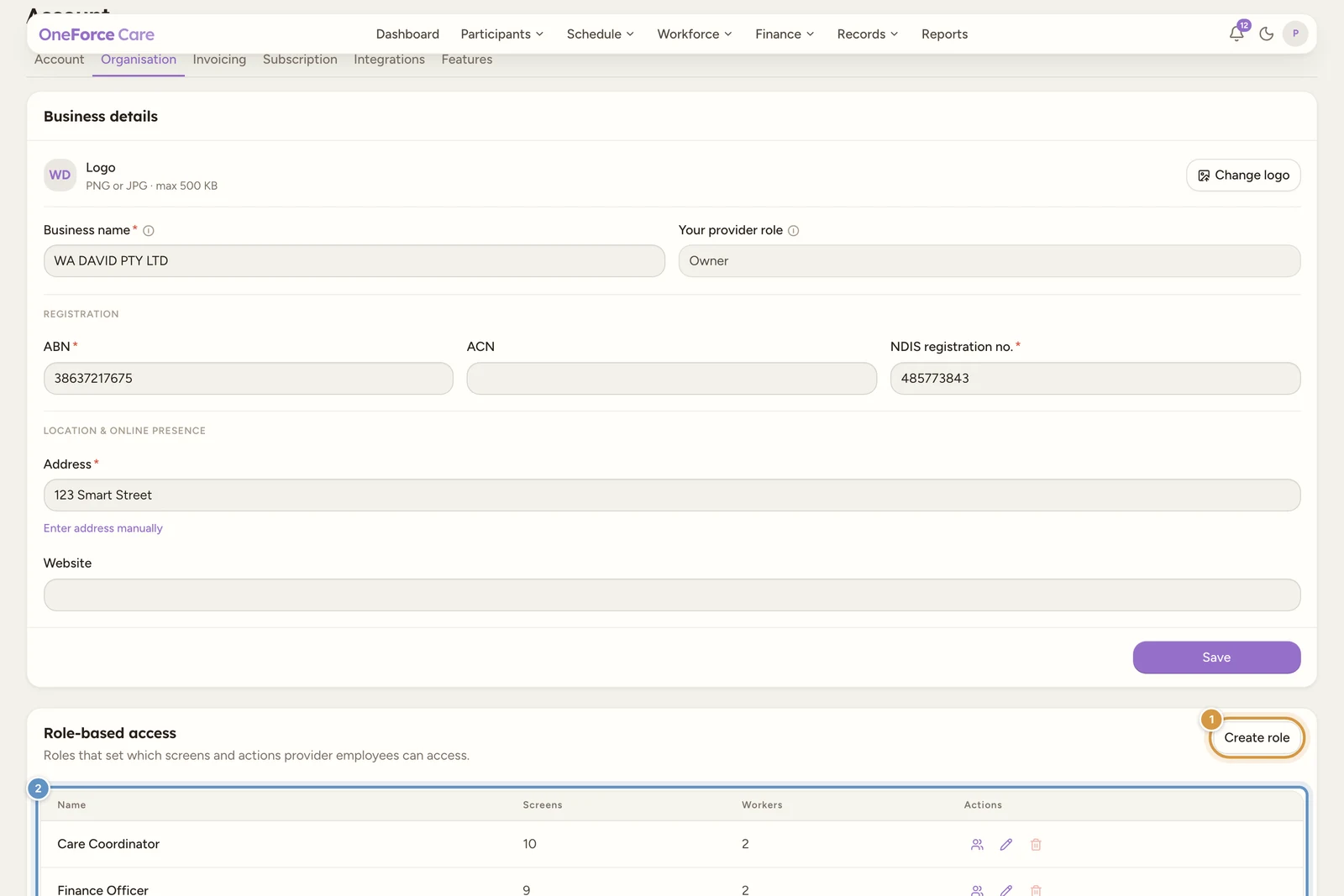This screenshot has width=1344, height=896.
Task: Expand the Records menu
Action: (868, 34)
